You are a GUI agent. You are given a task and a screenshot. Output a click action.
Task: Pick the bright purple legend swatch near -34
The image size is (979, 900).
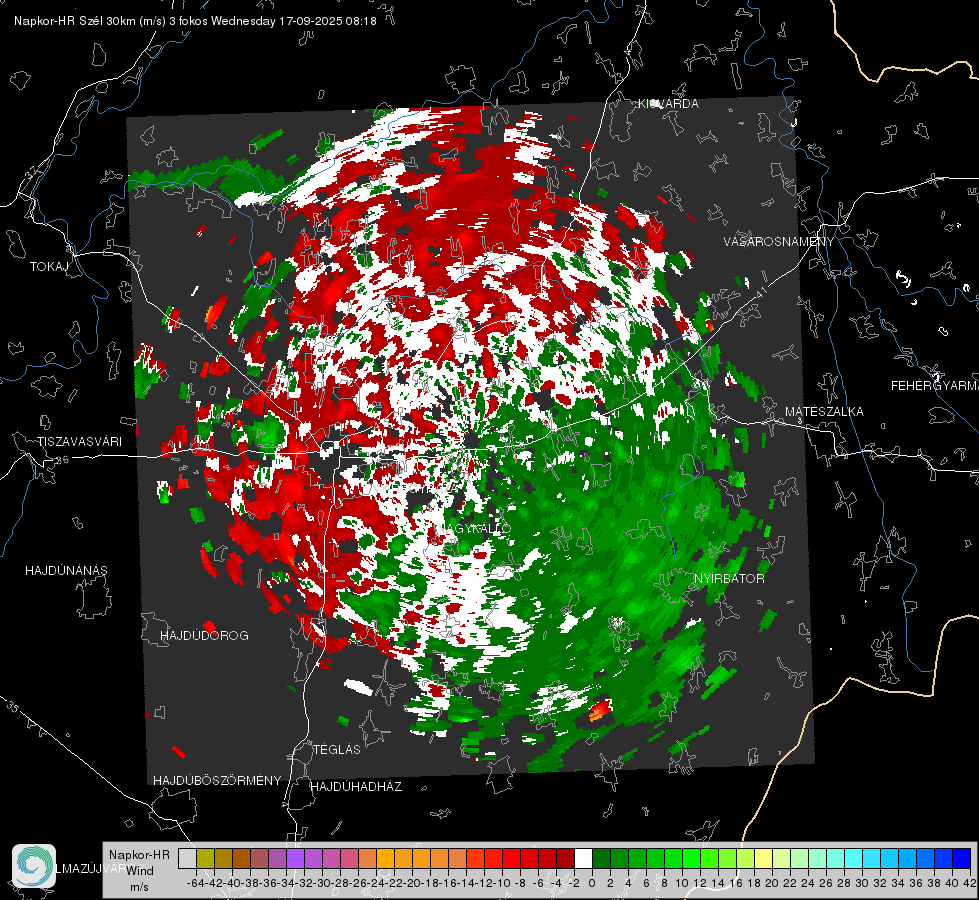[295, 859]
